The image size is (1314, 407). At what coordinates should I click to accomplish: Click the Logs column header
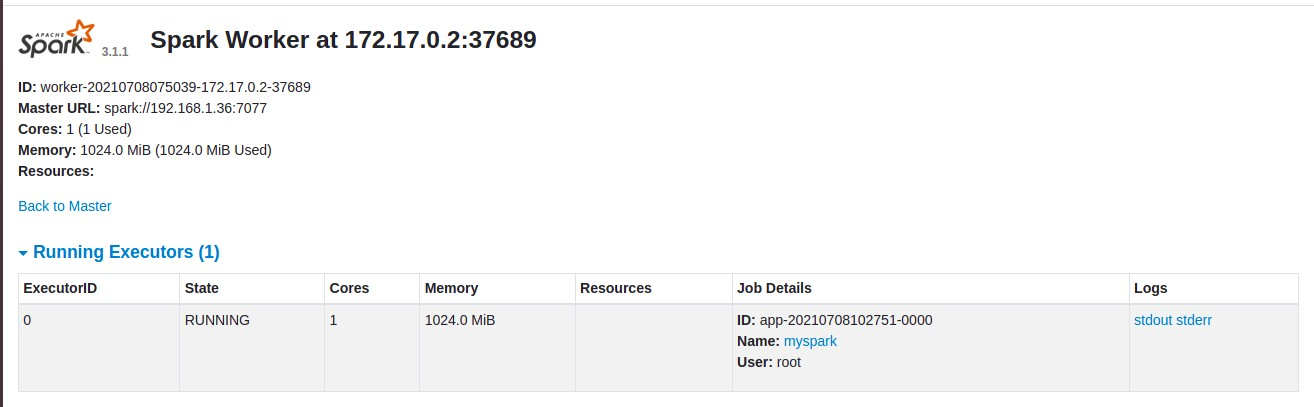coord(1151,288)
